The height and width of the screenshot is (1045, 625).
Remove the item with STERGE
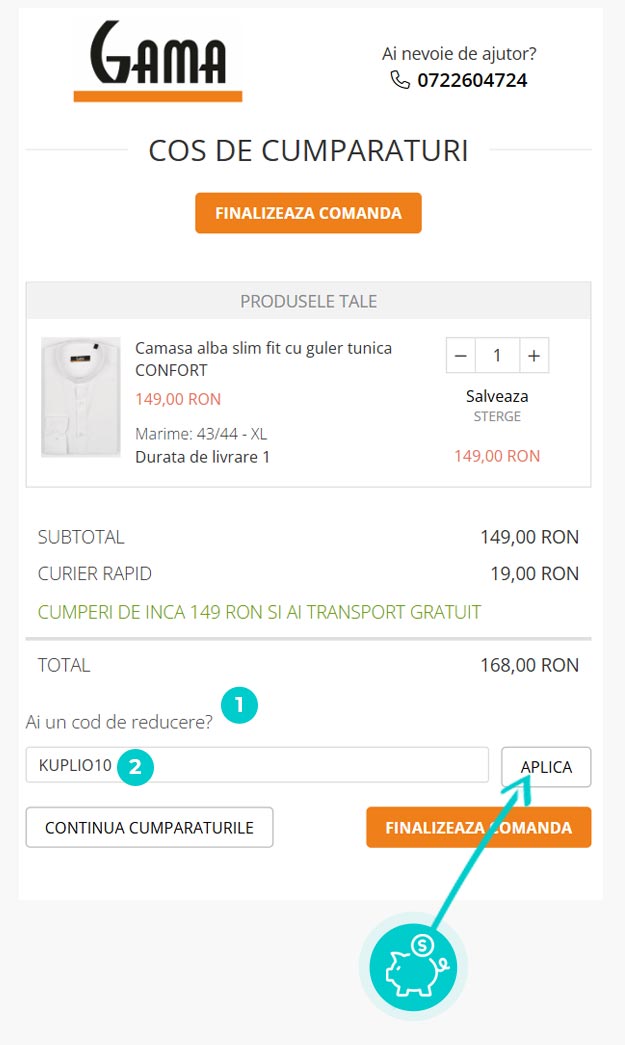pyautogui.click(x=497, y=416)
